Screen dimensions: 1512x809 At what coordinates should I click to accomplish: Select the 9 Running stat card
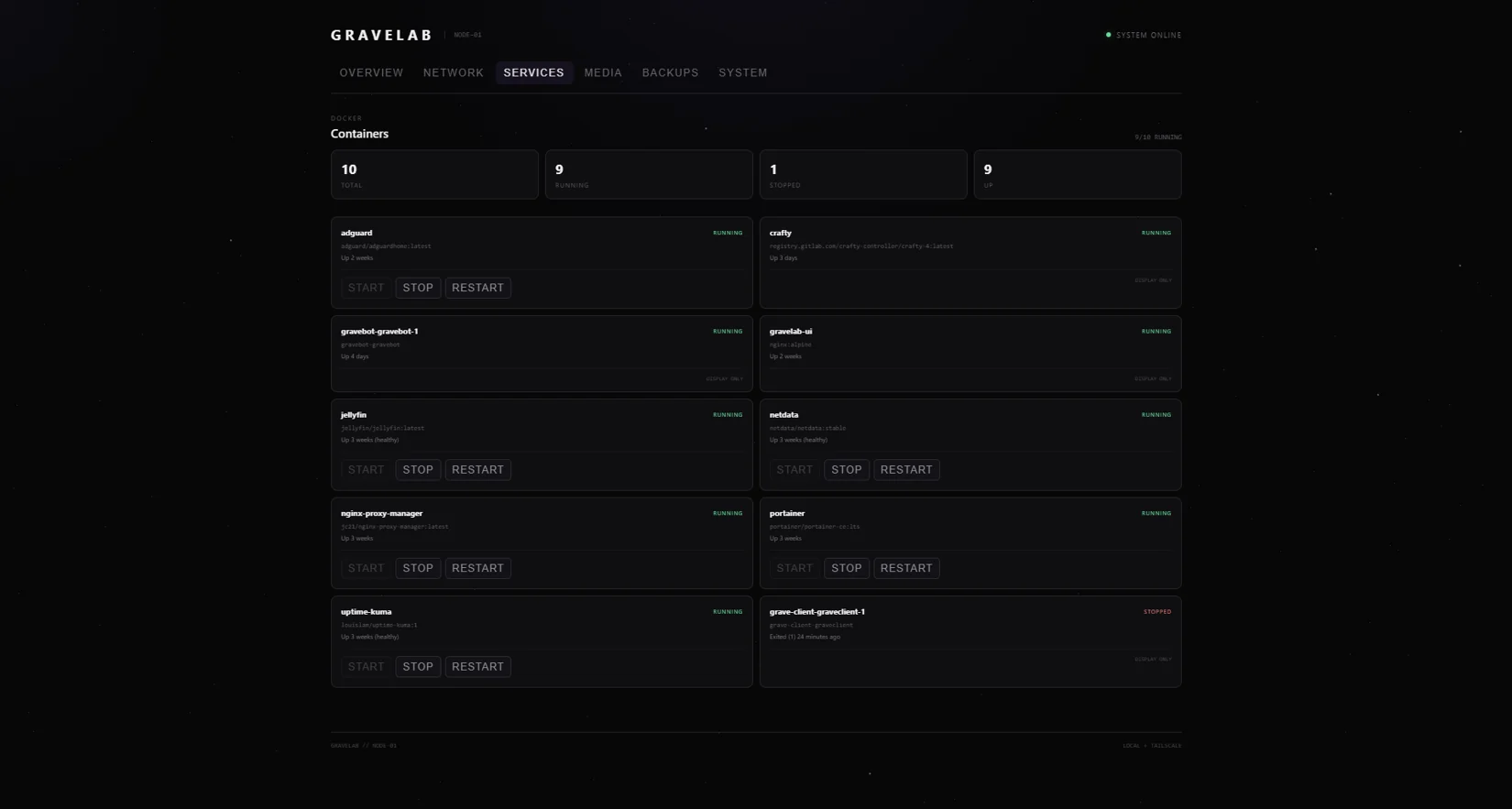click(x=649, y=174)
